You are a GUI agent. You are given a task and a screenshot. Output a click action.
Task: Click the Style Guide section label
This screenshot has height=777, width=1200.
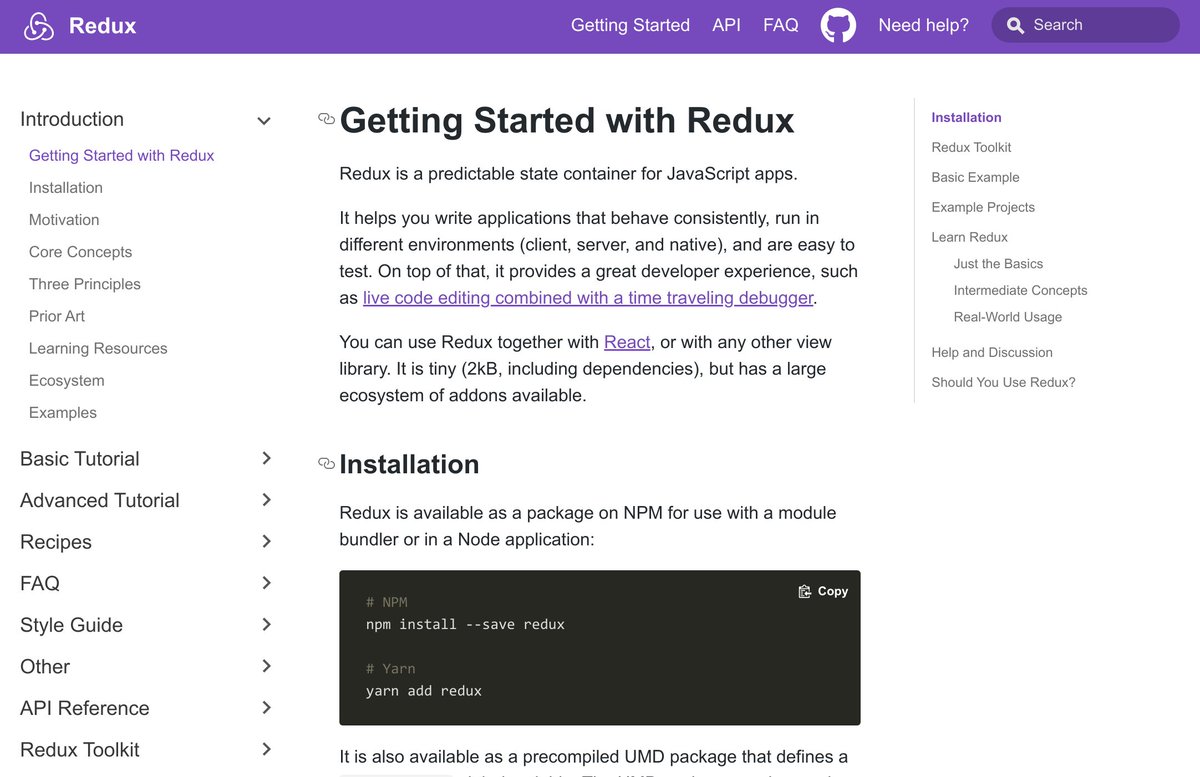coord(71,625)
